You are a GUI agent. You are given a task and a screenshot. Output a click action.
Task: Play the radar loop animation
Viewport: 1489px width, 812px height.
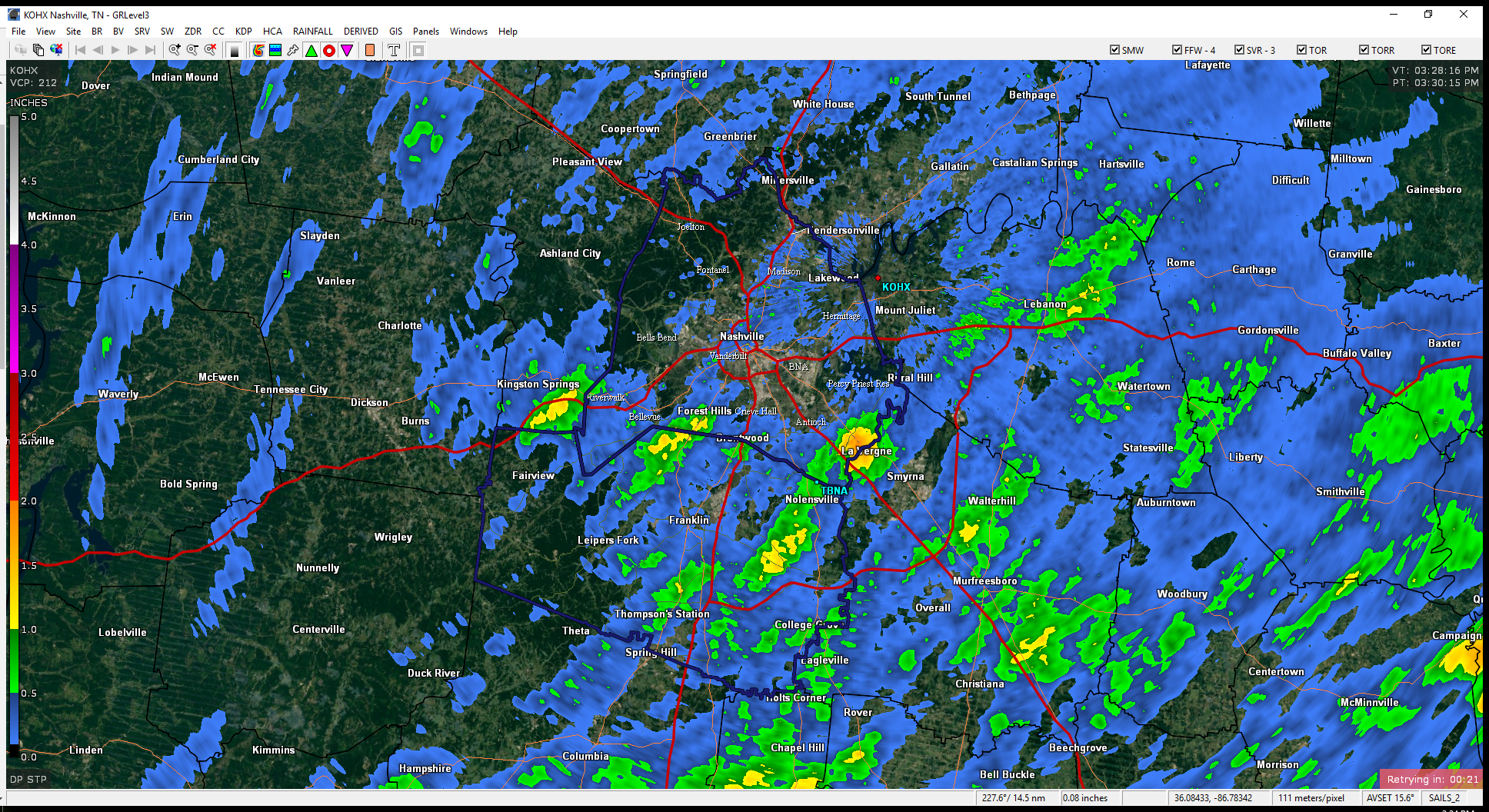115,50
